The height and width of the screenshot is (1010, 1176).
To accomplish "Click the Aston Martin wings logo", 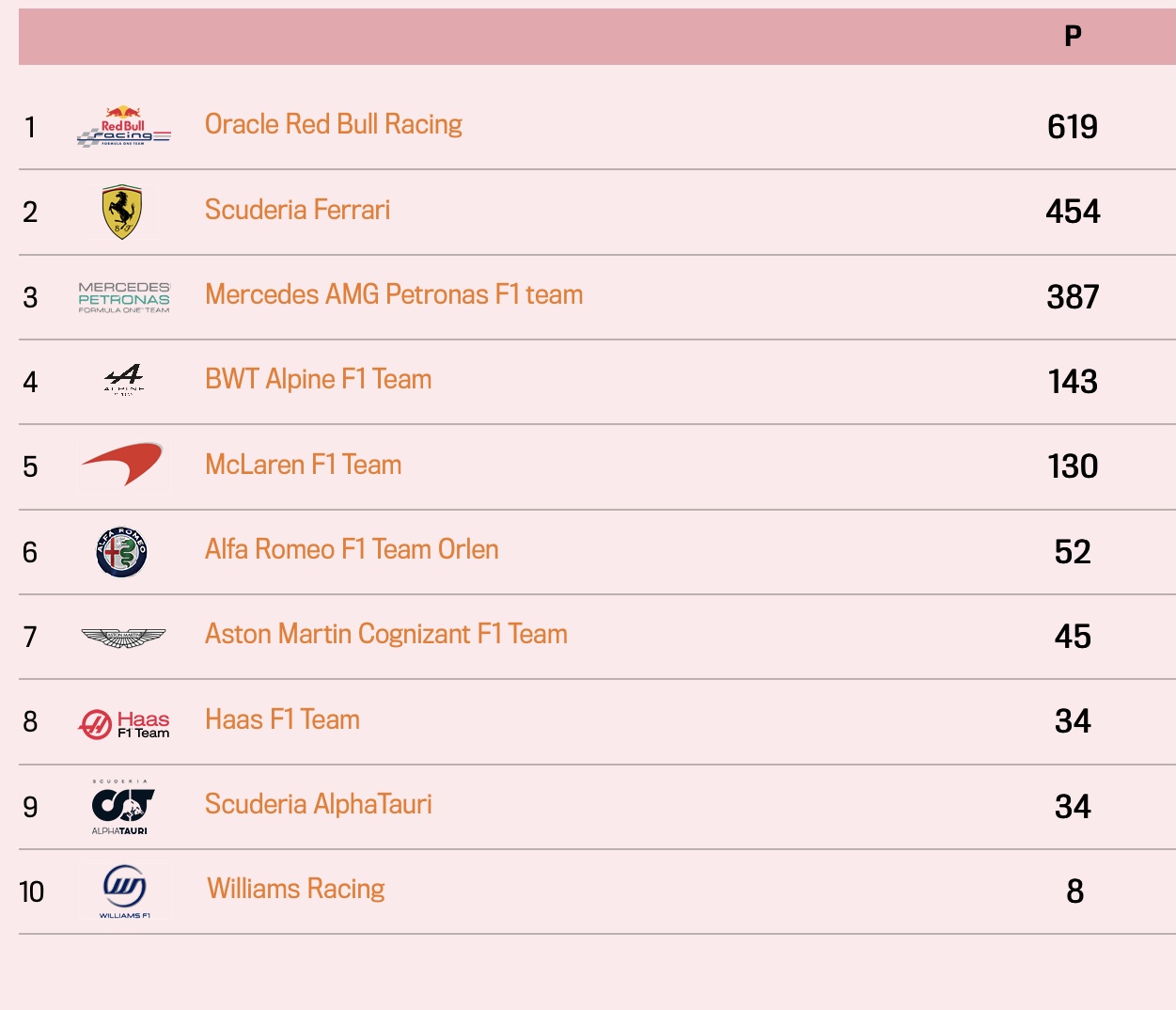I will pos(123,638).
